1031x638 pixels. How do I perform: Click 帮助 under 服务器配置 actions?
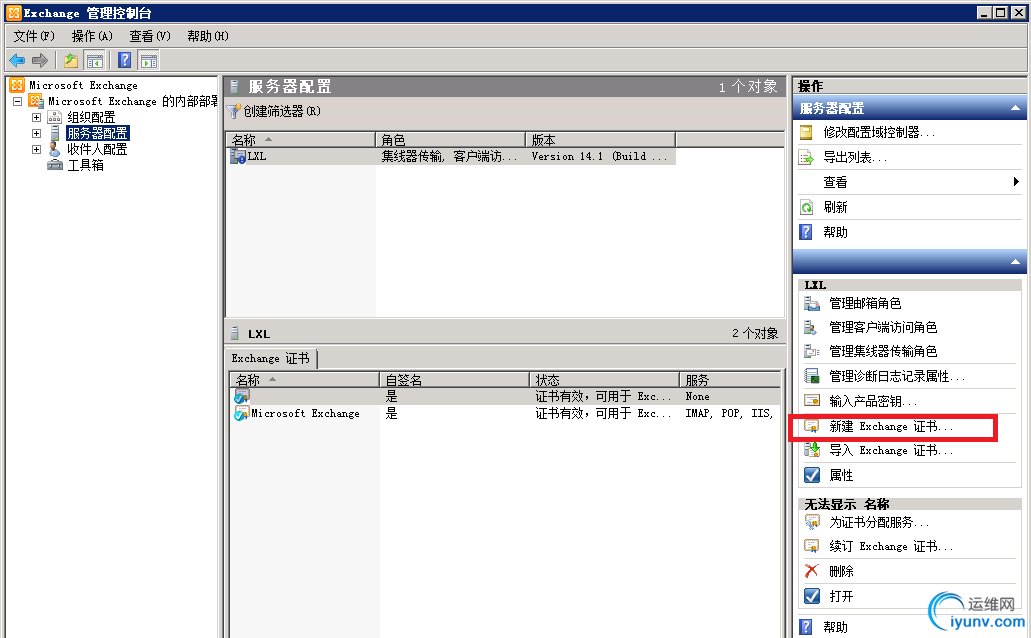coord(835,232)
